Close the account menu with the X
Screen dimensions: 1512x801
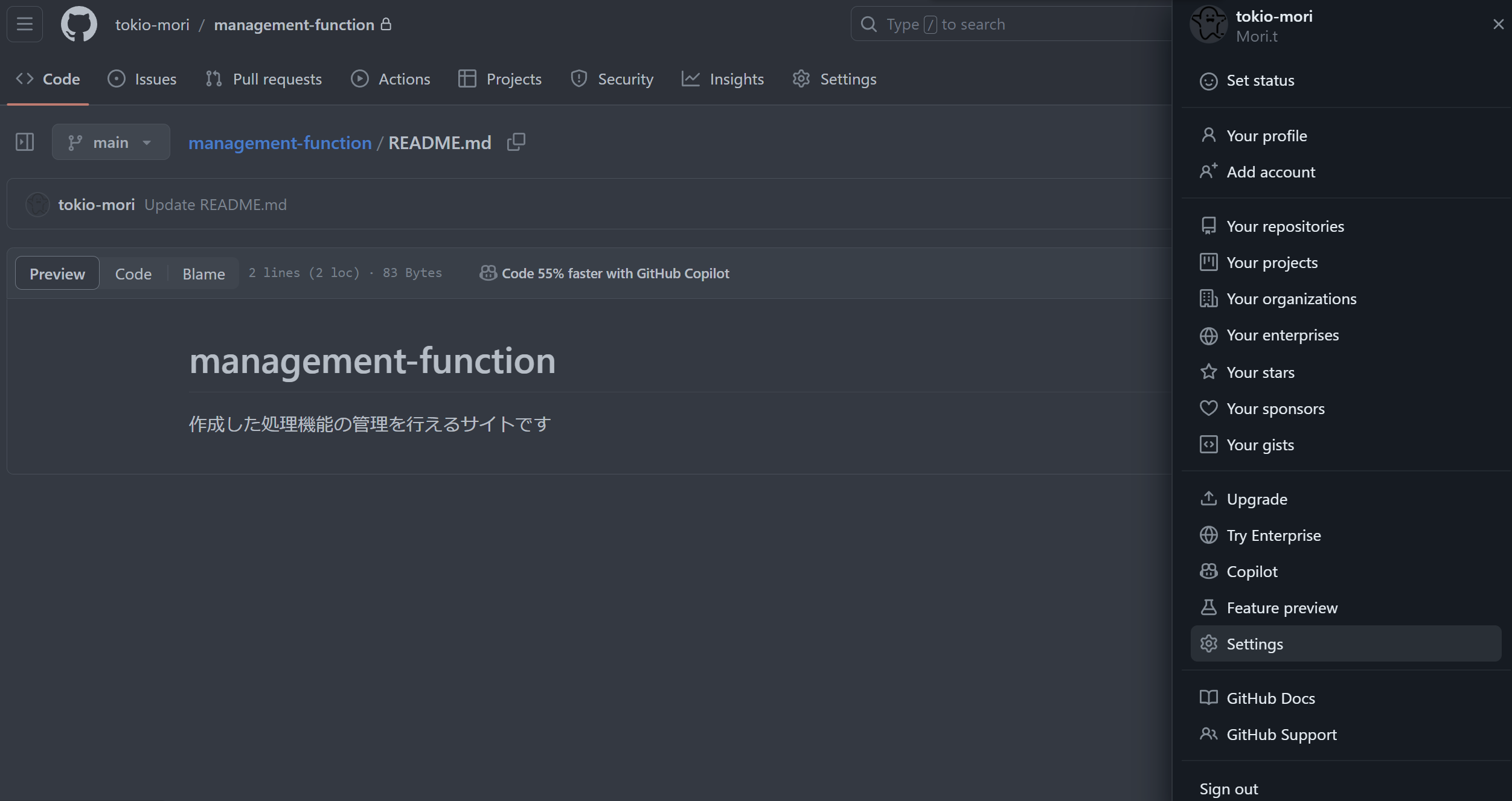coord(1498,24)
